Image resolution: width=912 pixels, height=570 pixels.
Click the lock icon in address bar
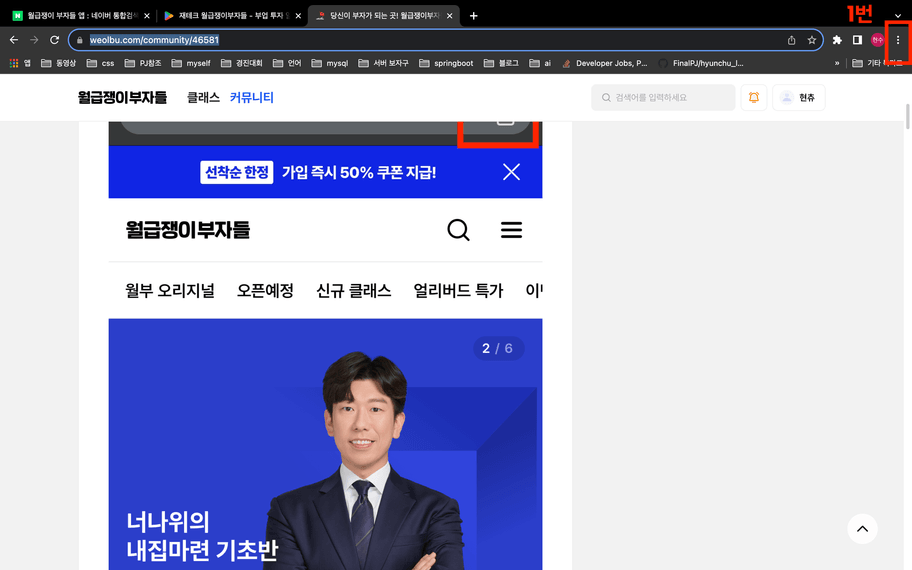[x=80, y=40]
